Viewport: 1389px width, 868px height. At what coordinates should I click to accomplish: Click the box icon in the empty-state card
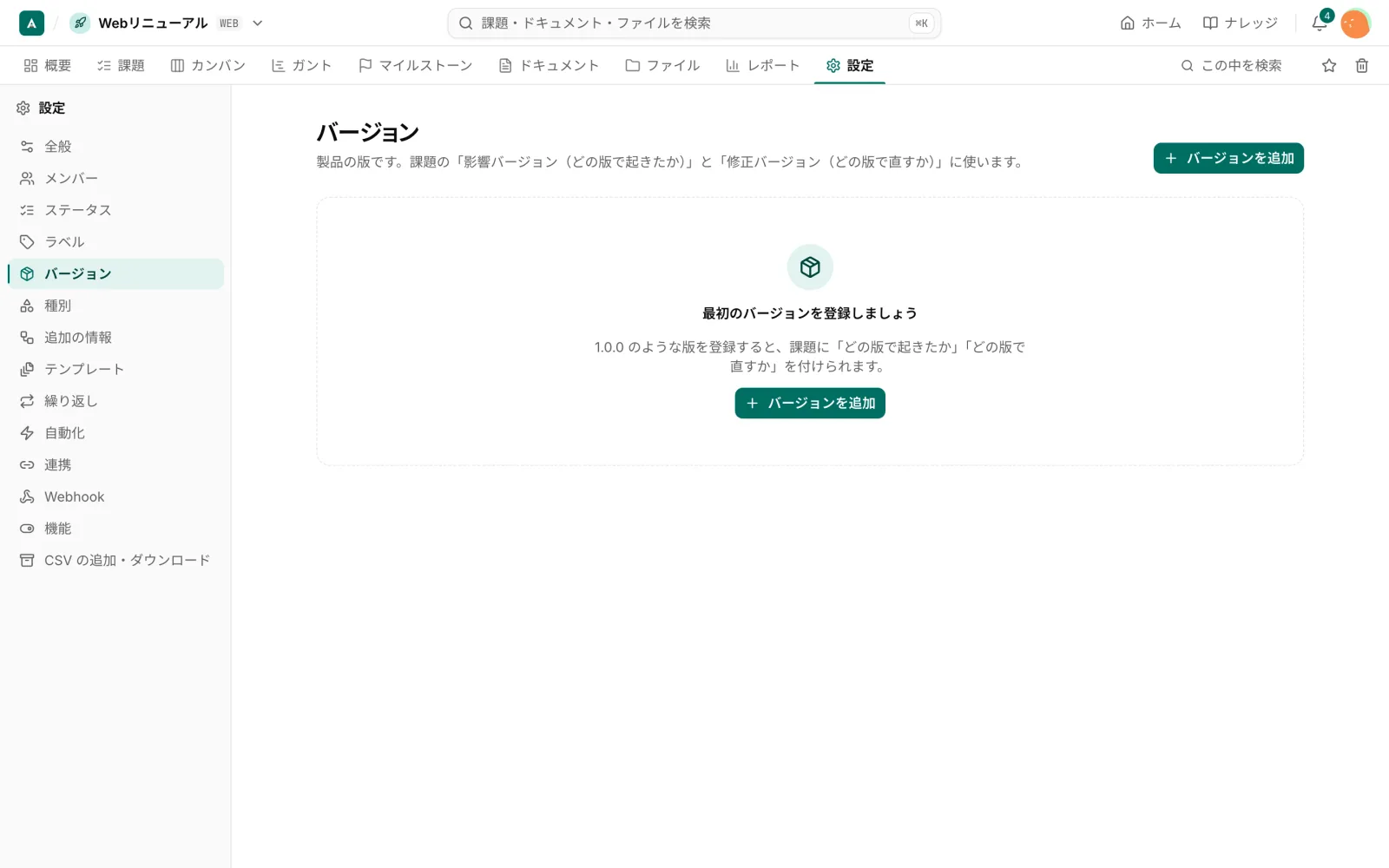[x=810, y=267]
